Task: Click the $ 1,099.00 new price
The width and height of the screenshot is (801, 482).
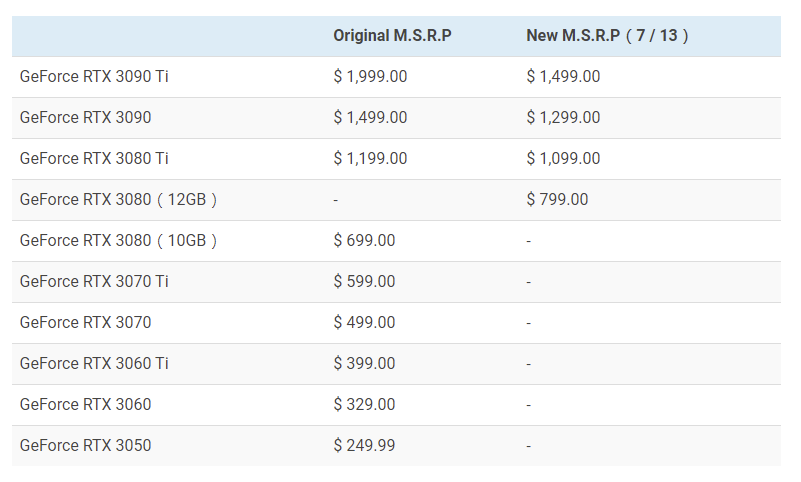Action: pos(563,158)
